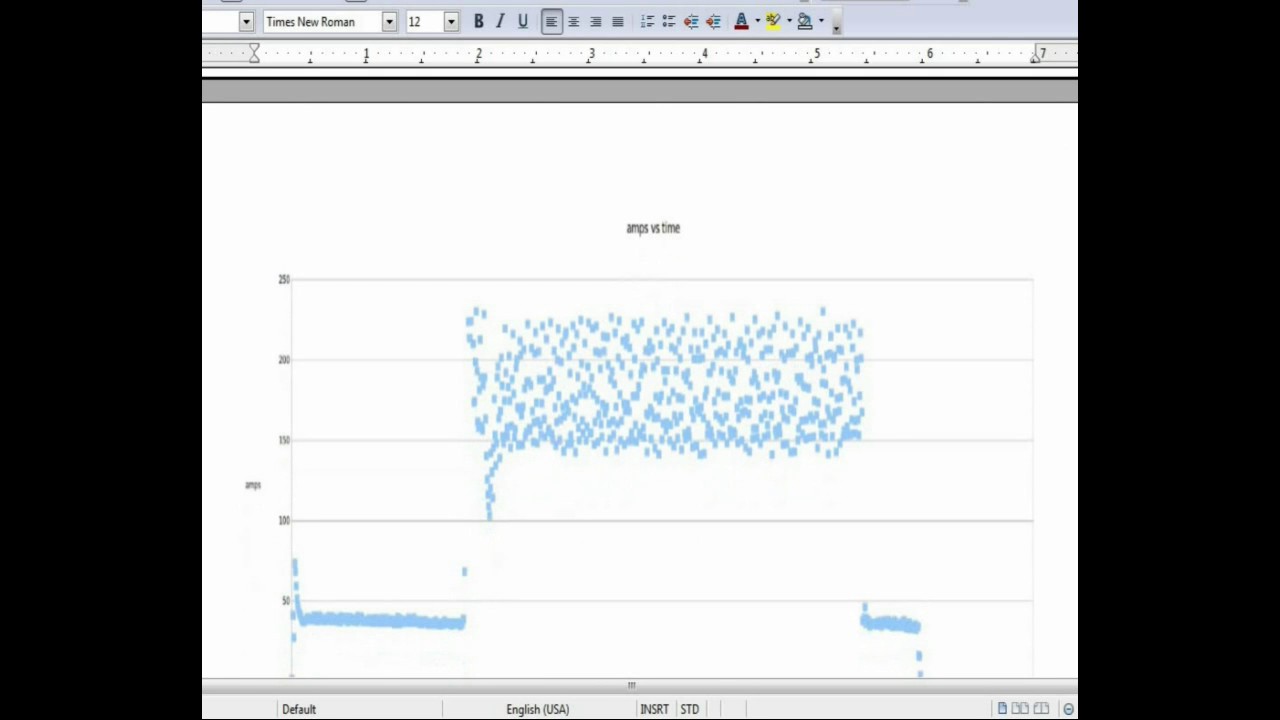Increase paragraph indent
1280x720 pixels.
(x=713, y=21)
